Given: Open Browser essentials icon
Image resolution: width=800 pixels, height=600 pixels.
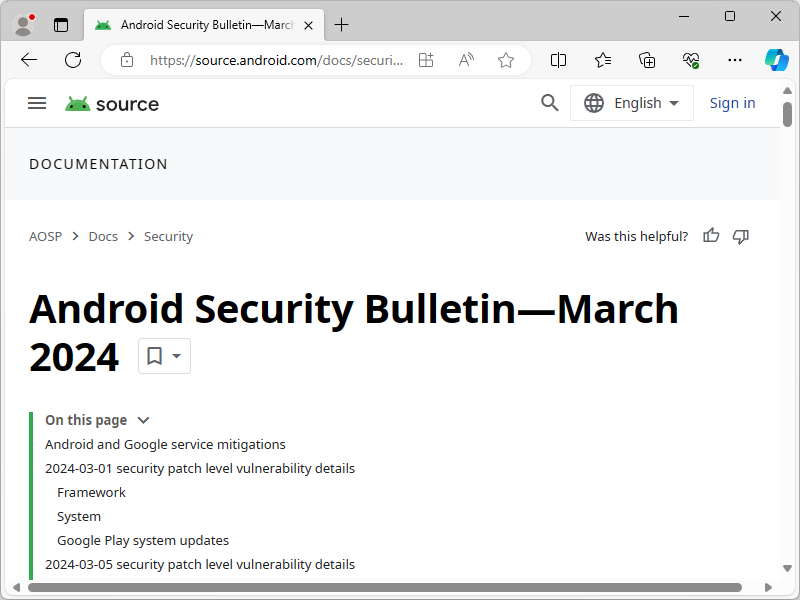Looking at the screenshot, I should pyautogui.click(x=691, y=60).
